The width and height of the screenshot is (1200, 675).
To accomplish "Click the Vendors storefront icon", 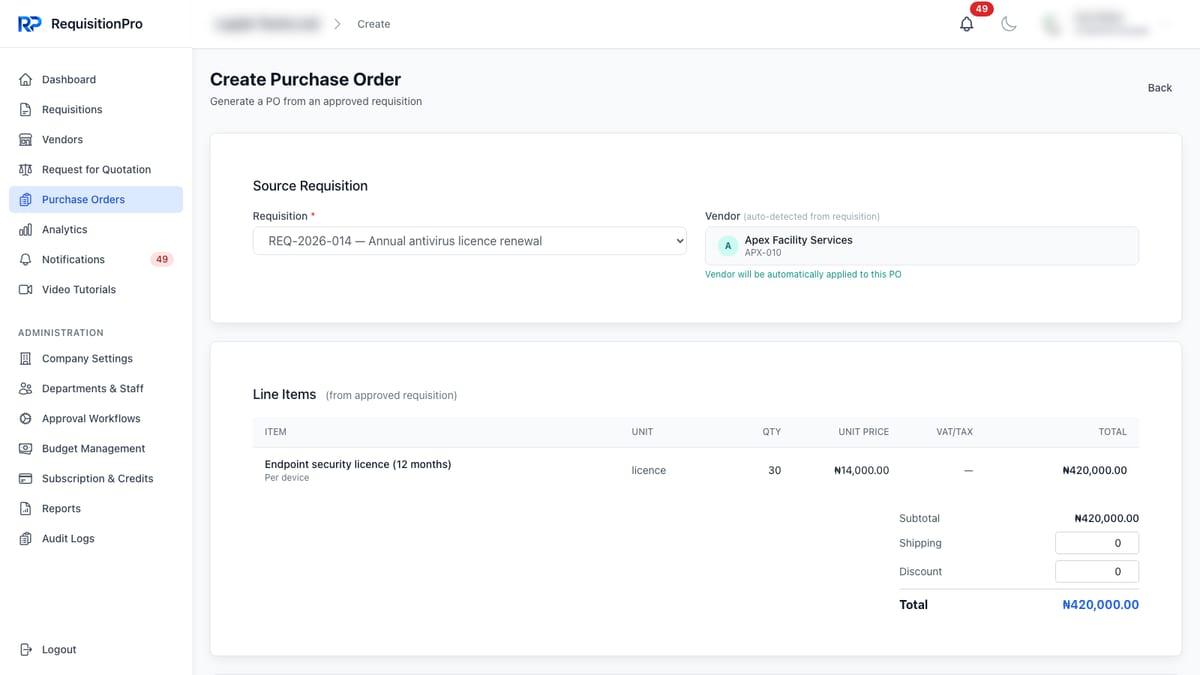I will (x=26, y=140).
